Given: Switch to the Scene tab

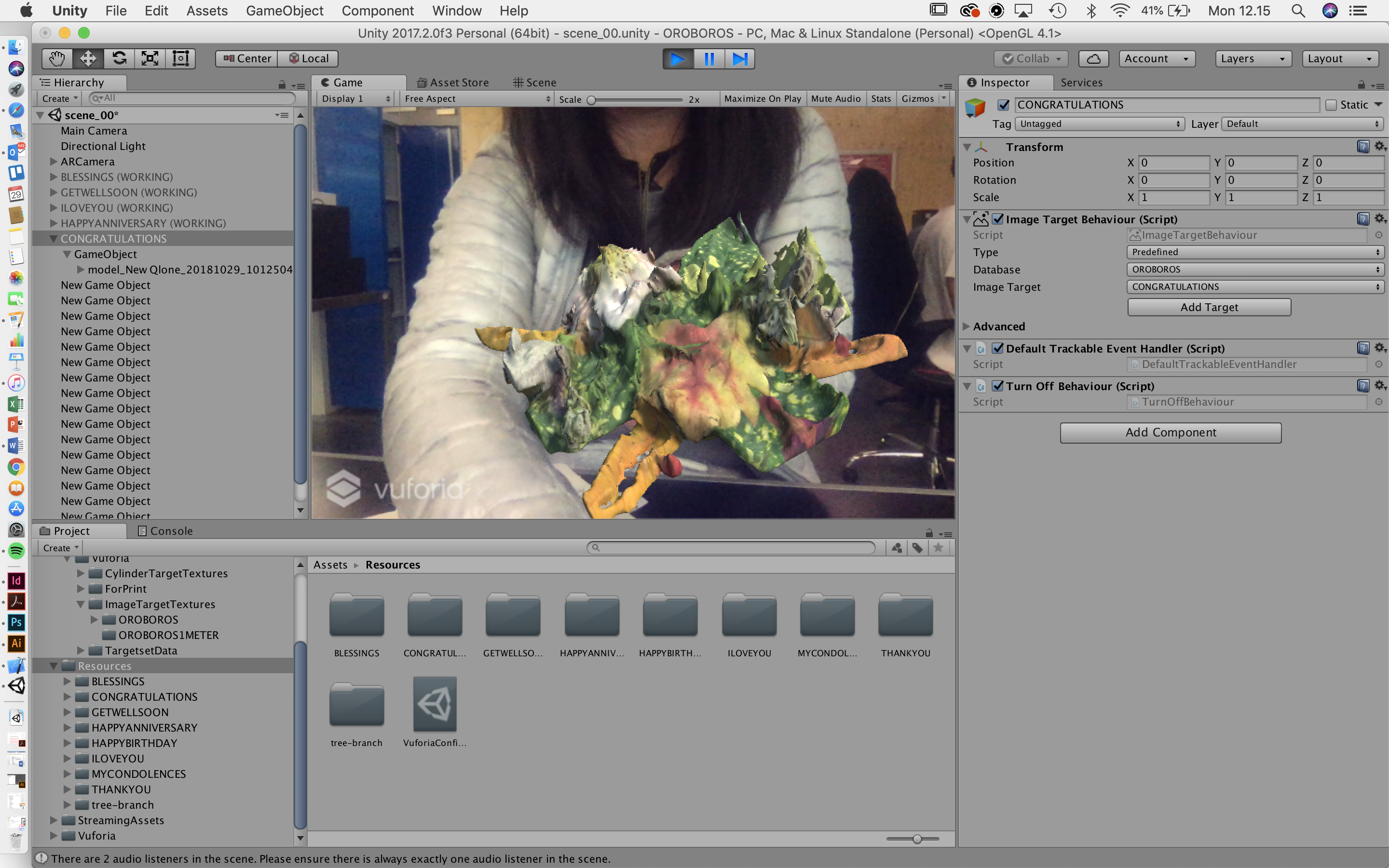Looking at the screenshot, I should [534, 82].
